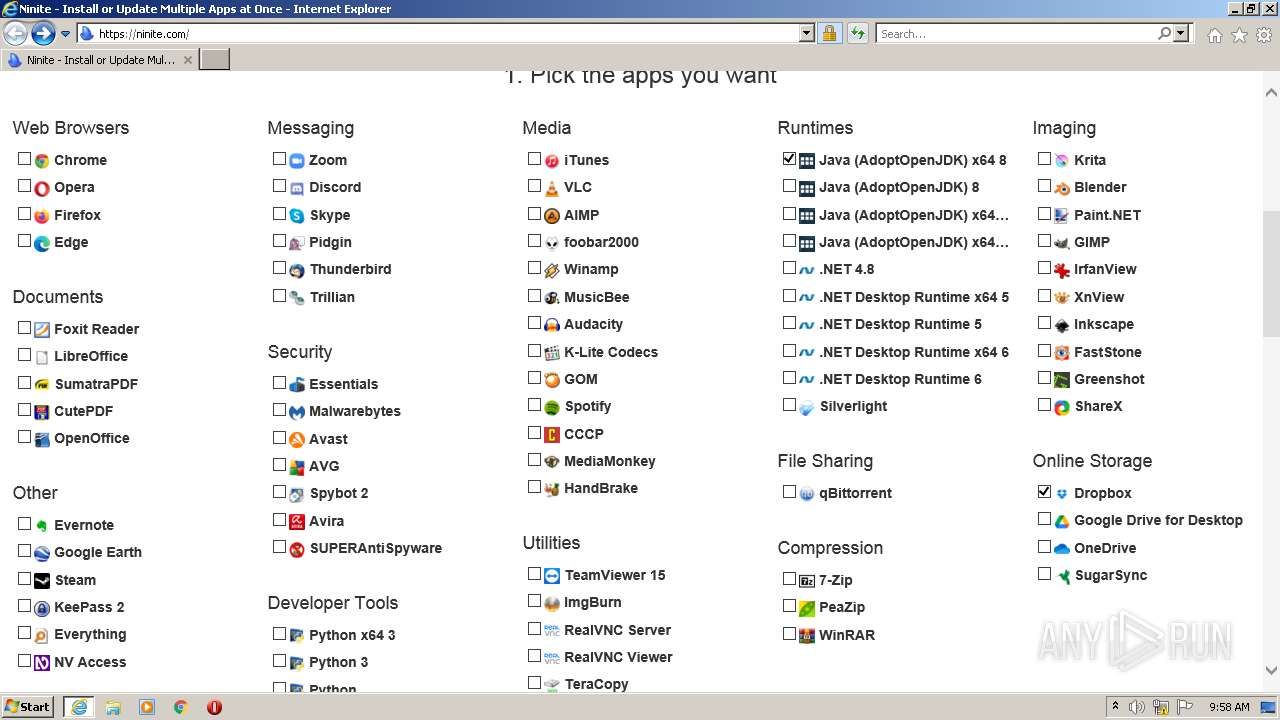Click the Skype app icon

coord(297,216)
